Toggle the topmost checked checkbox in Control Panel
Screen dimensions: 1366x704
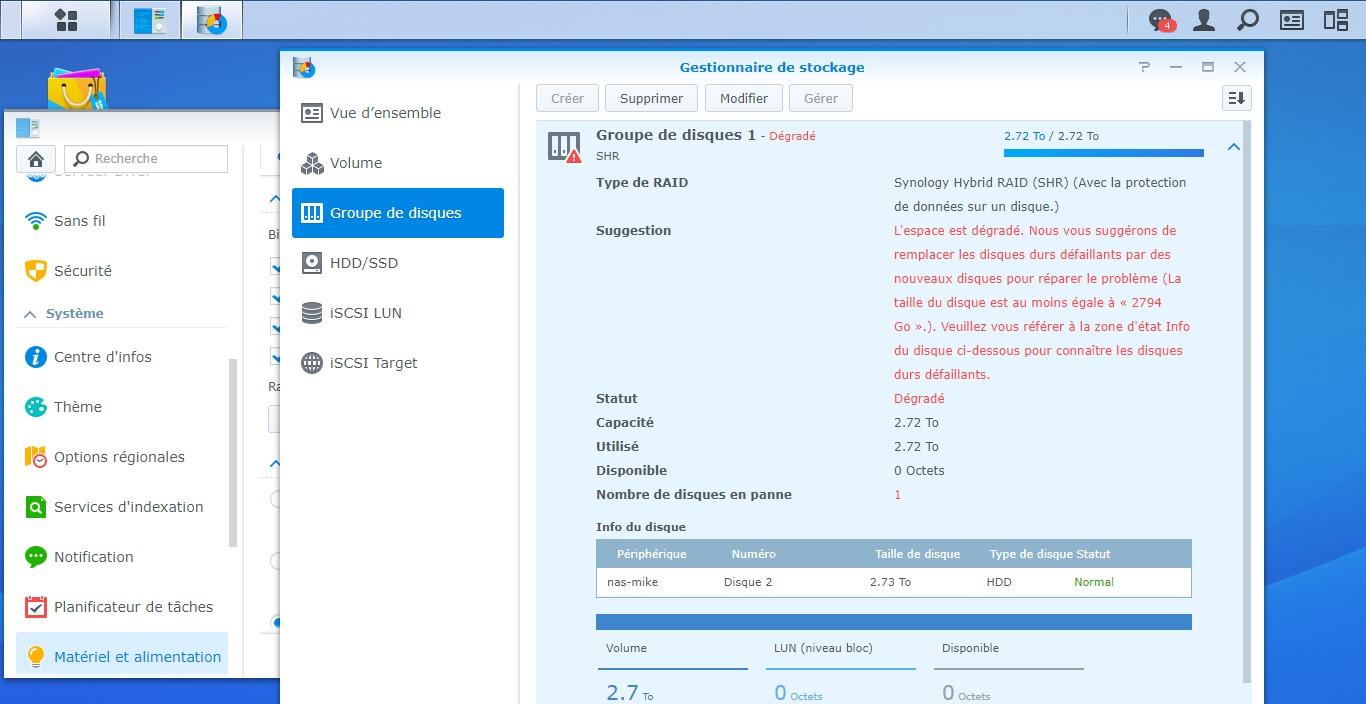pos(276,267)
